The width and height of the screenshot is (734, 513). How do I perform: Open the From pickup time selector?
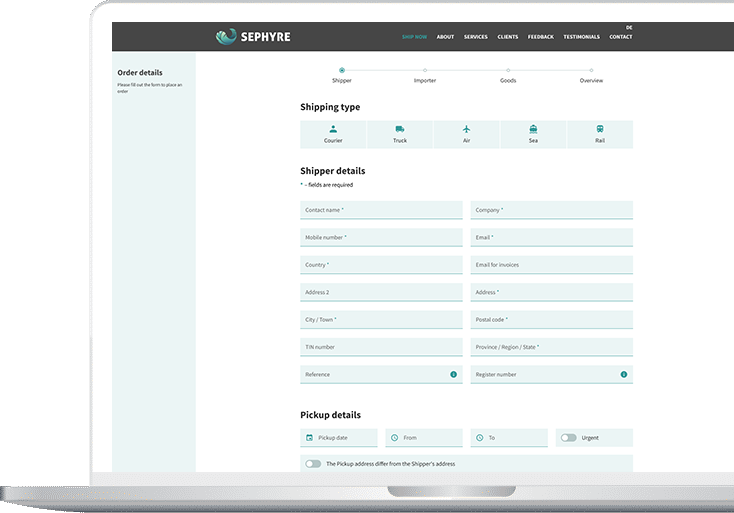(423, 438)
